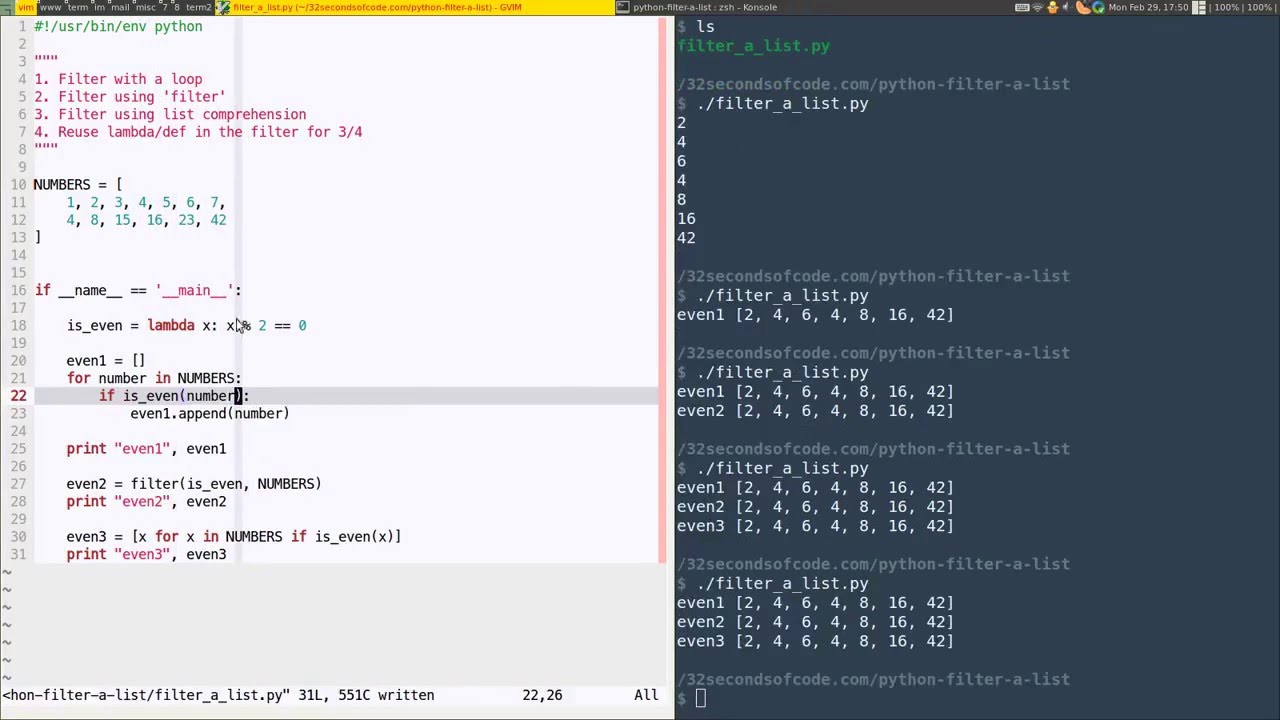Viewport: 1280px width, 720px height.
Task: Click the even3 list comprehension line
Action: [x=234, y=537]
